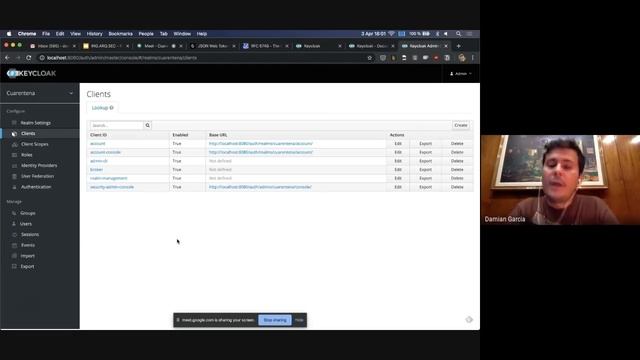Image resolution: width=640 pixels, height=360 pixels.
Task: Expand the Cuarentena realm selector
Action: pyautogui.click(x=40, y=93)
